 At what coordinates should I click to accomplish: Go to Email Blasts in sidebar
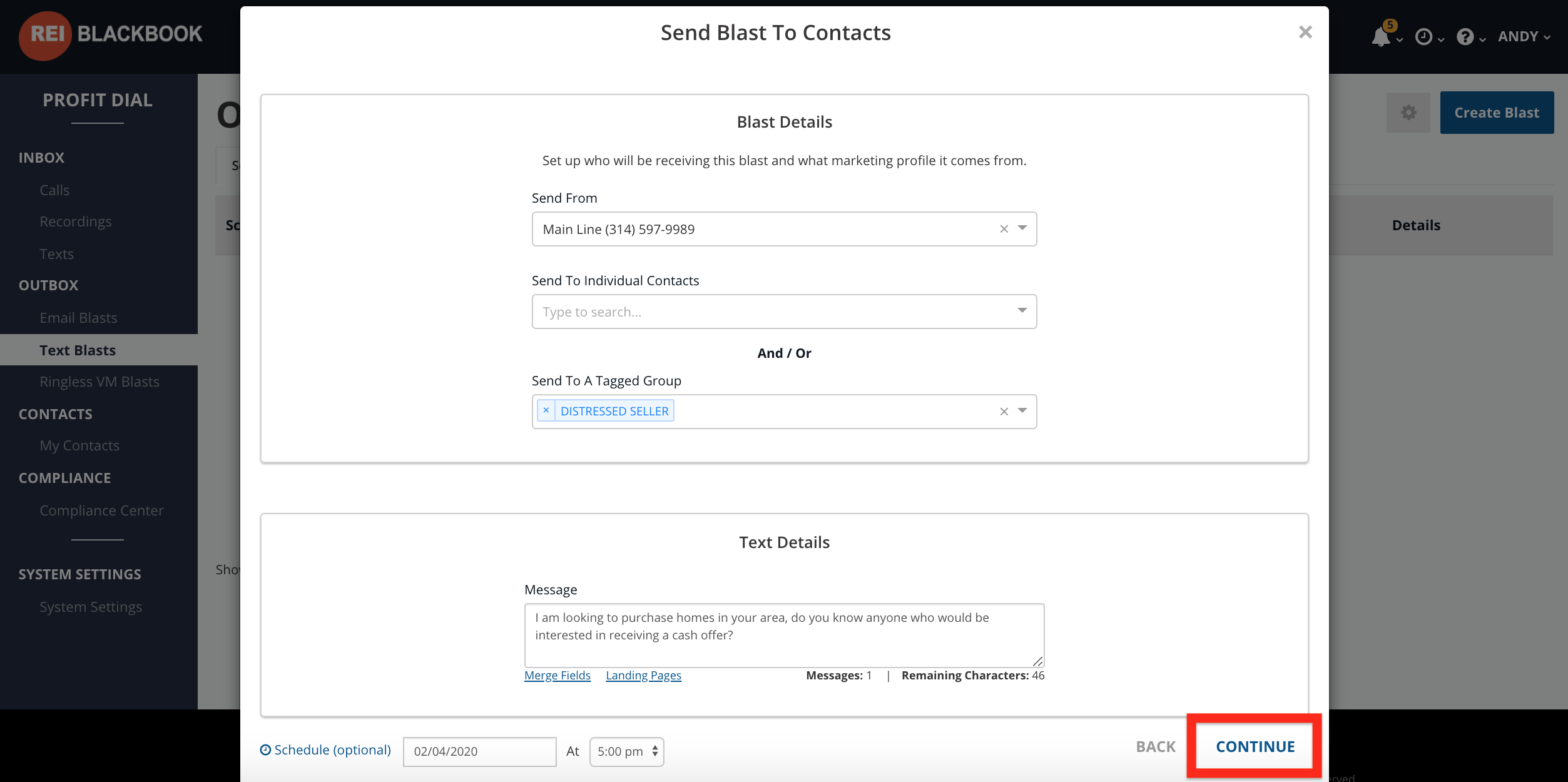click(78, 318)
